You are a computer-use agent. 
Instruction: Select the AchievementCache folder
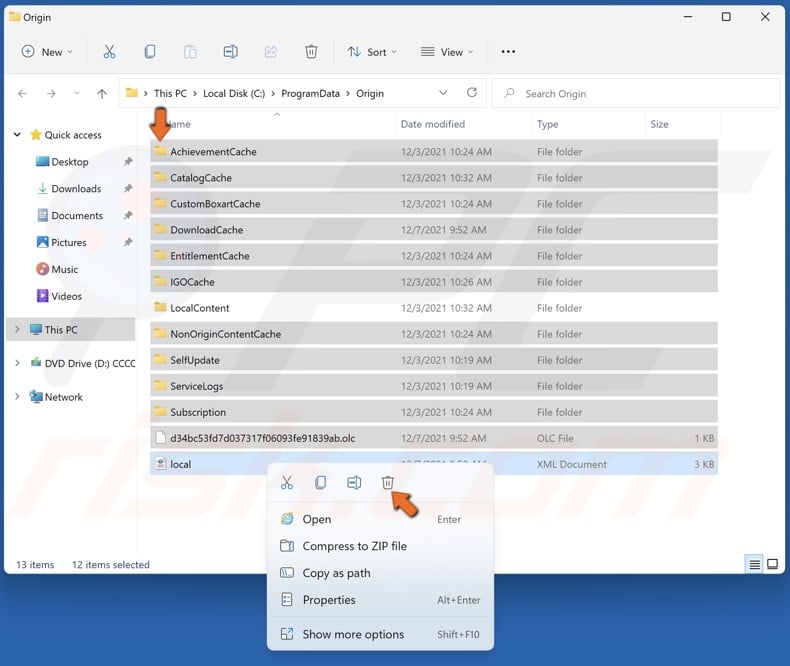tap(434, 152)
